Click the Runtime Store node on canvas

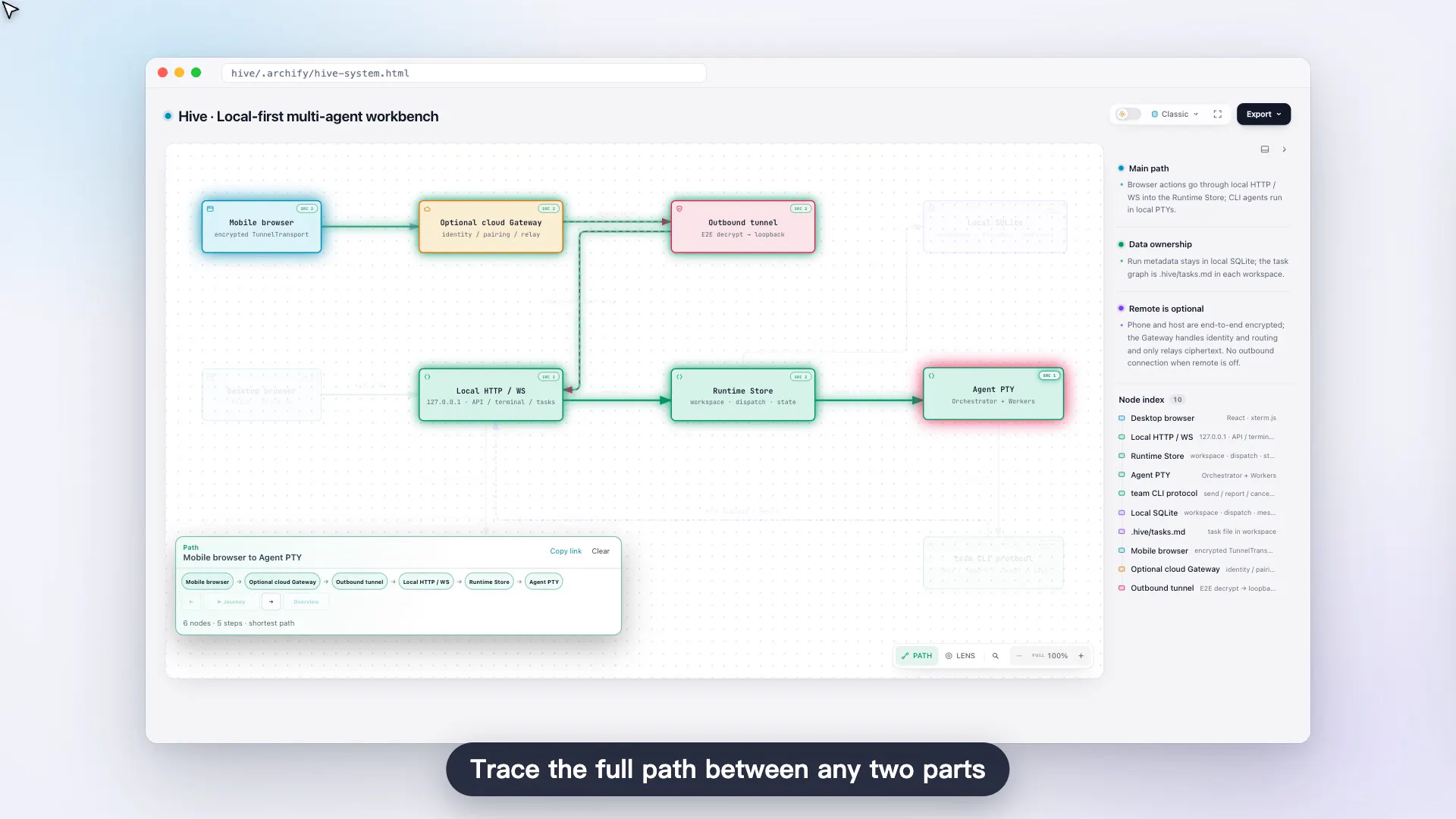pyautogui.click(x=743, y=394)
